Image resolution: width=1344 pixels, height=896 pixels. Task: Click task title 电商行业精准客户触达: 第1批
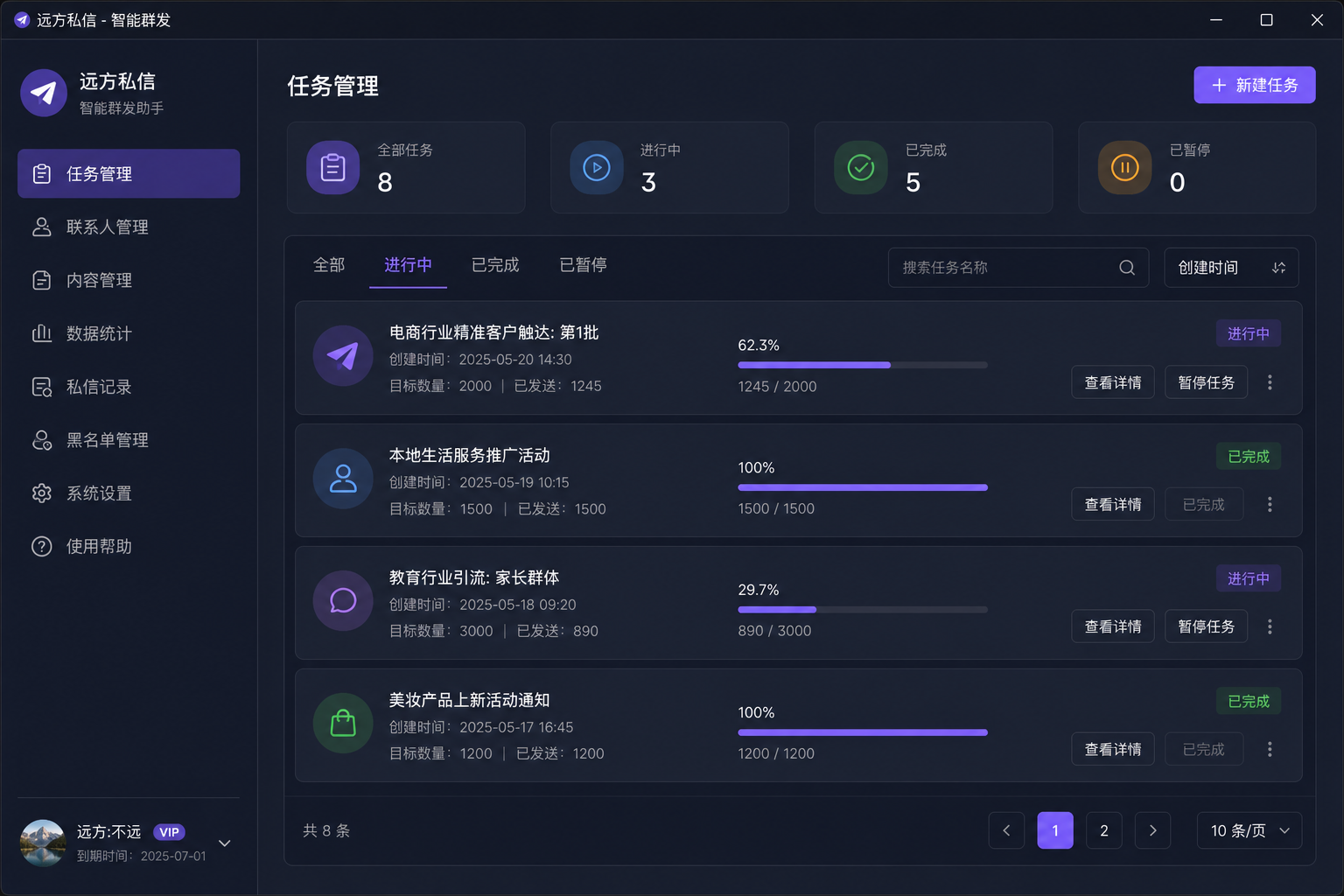[493, 332]
